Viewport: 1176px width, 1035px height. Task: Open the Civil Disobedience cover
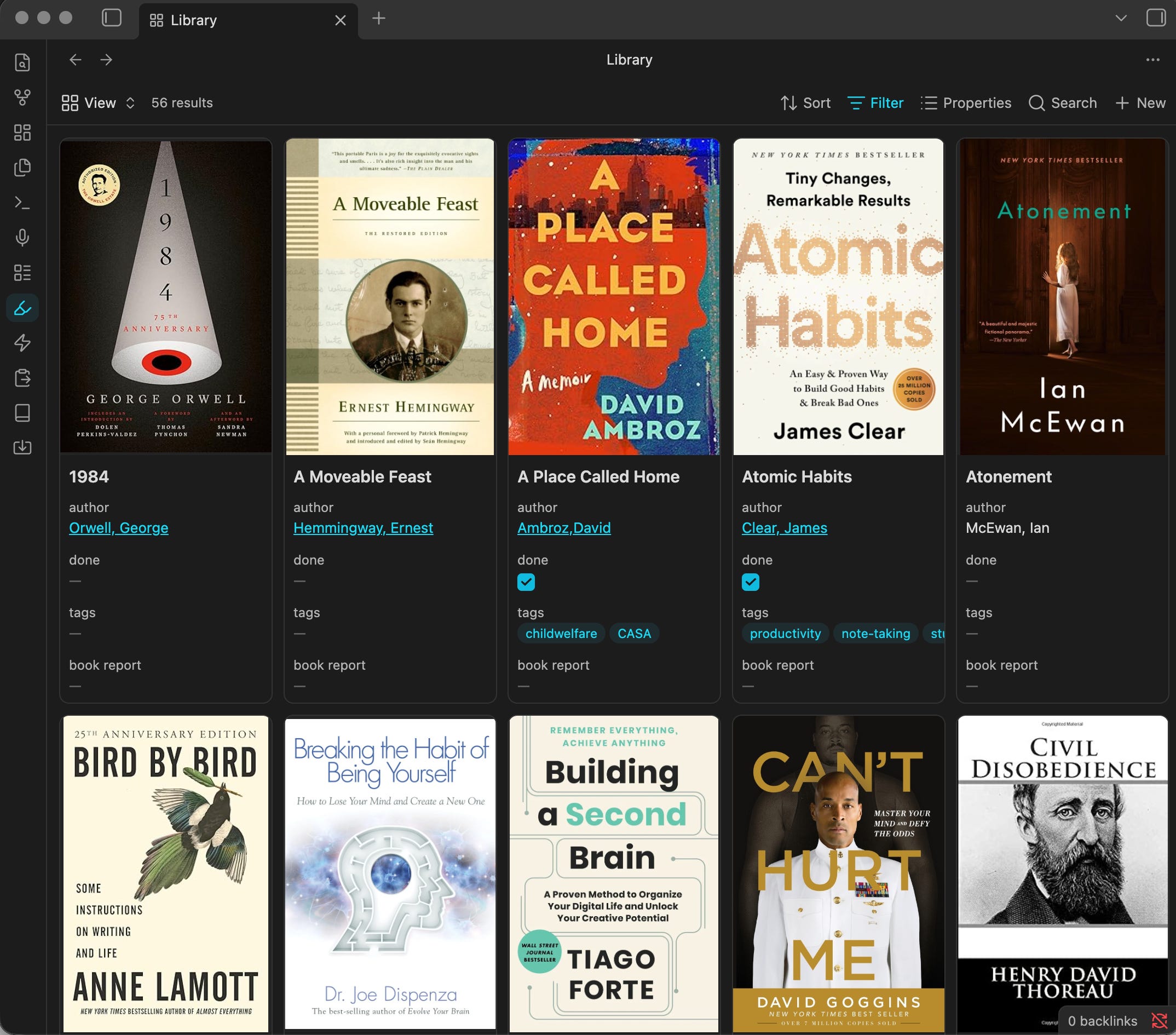click(x=1062, y=874)
